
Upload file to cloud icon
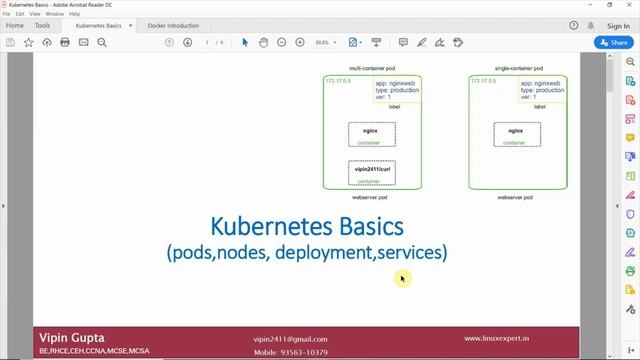point(47,42)
